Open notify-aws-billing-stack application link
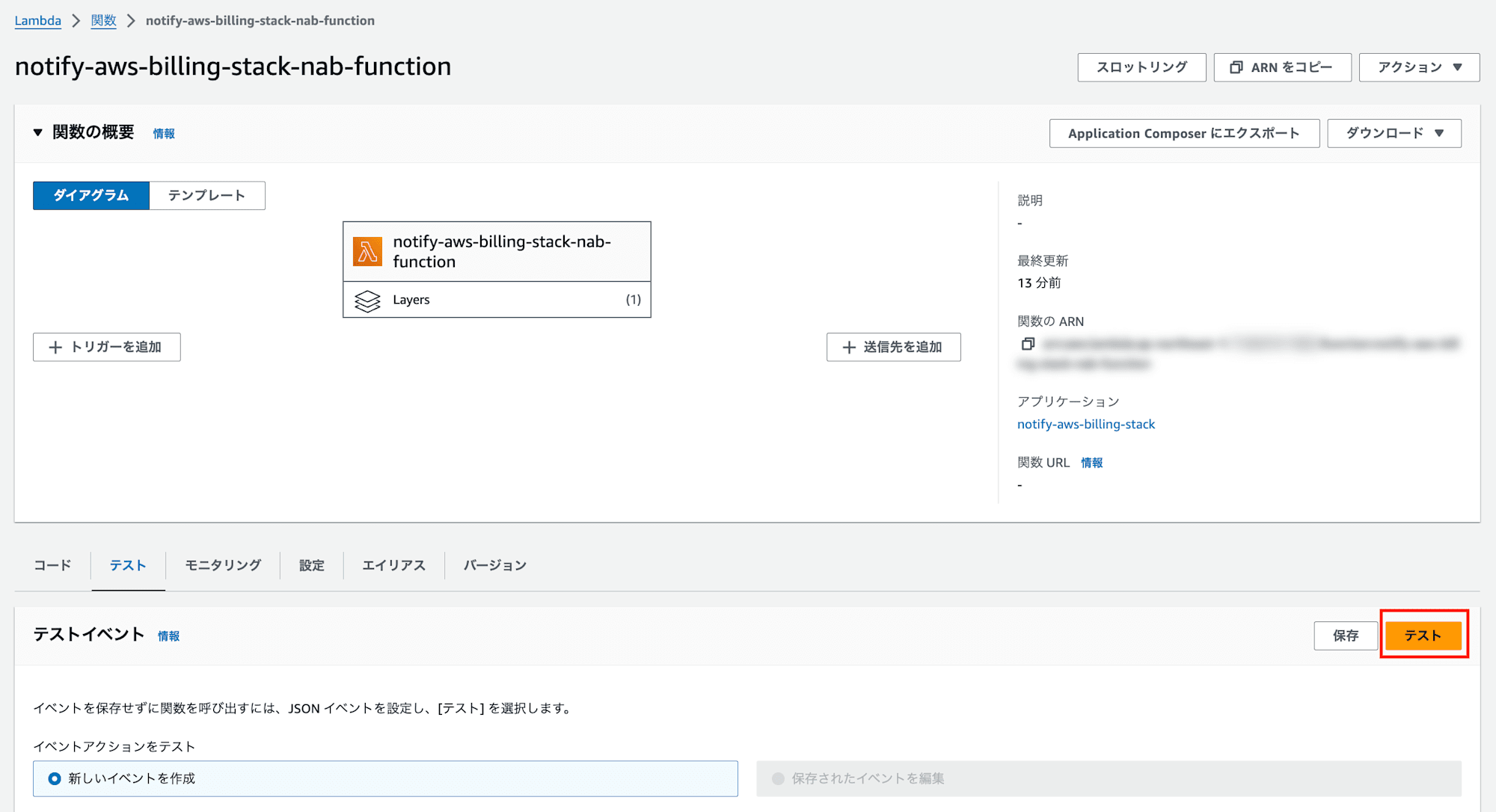 point(1085,424)
